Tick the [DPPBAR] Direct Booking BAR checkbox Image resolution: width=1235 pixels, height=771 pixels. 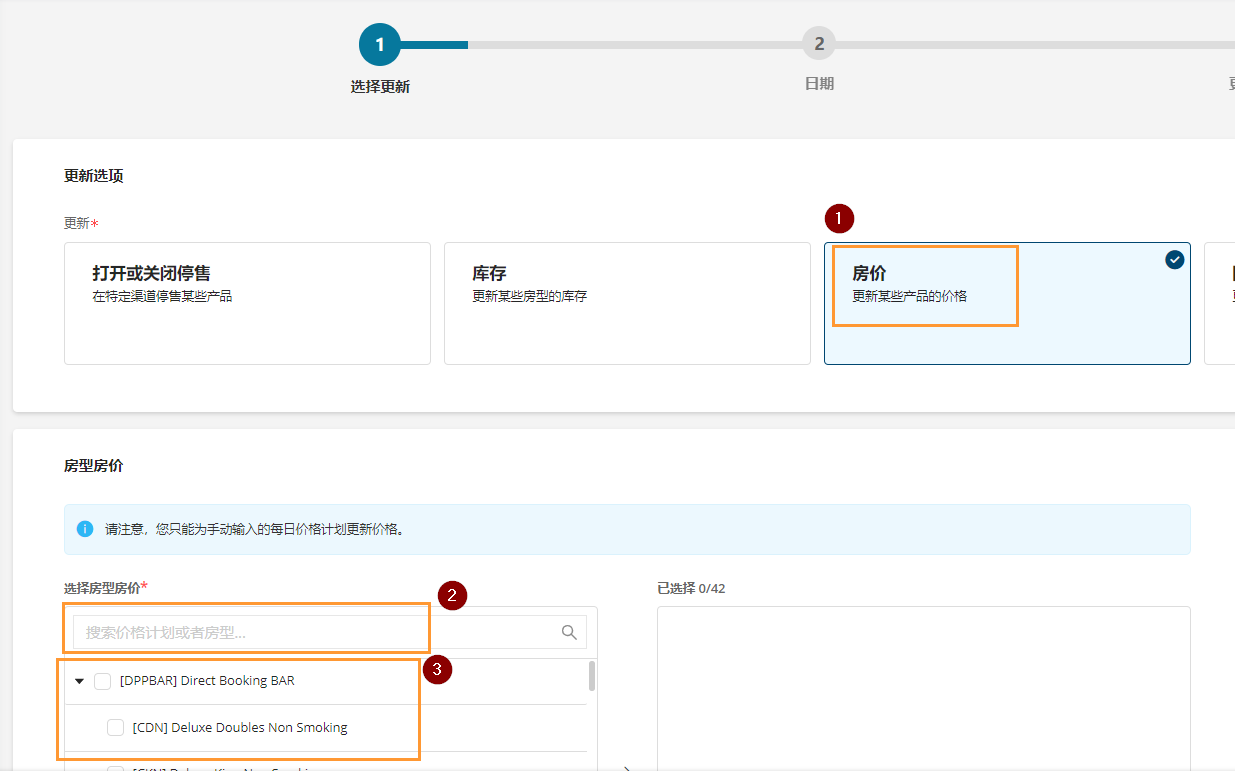pos(102,681)
